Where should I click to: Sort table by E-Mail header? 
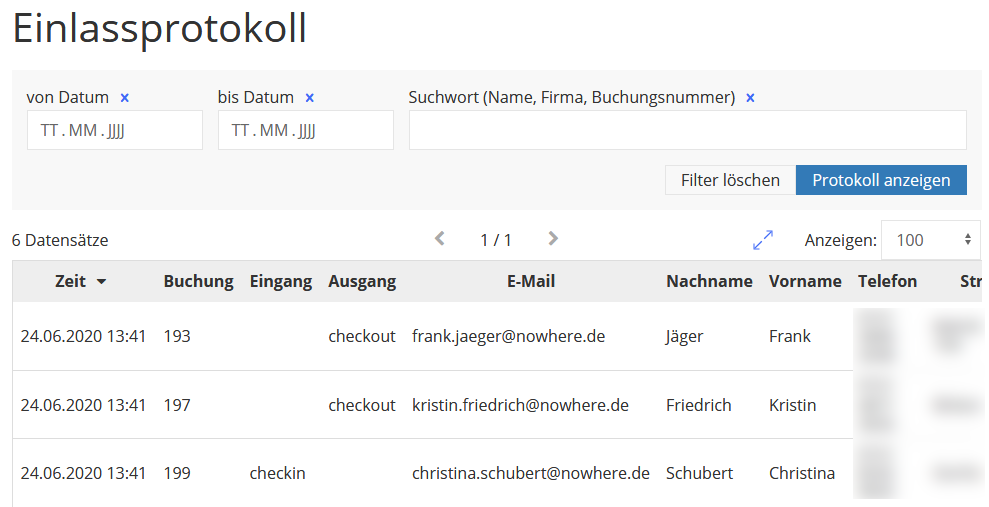[530, 282]
